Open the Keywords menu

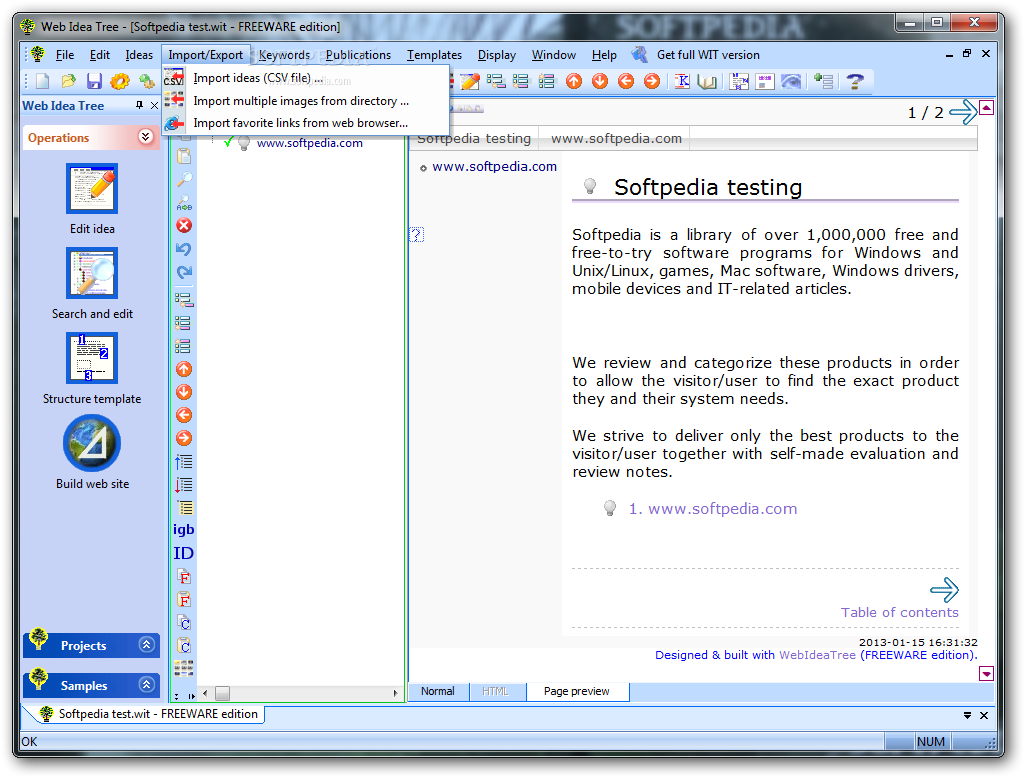point(284,55)
